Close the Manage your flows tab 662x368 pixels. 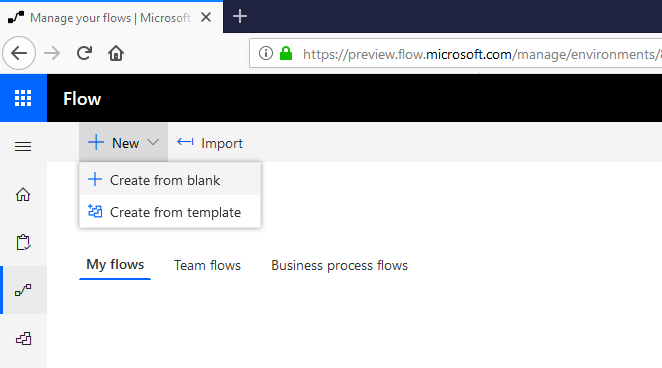[206, 17]
